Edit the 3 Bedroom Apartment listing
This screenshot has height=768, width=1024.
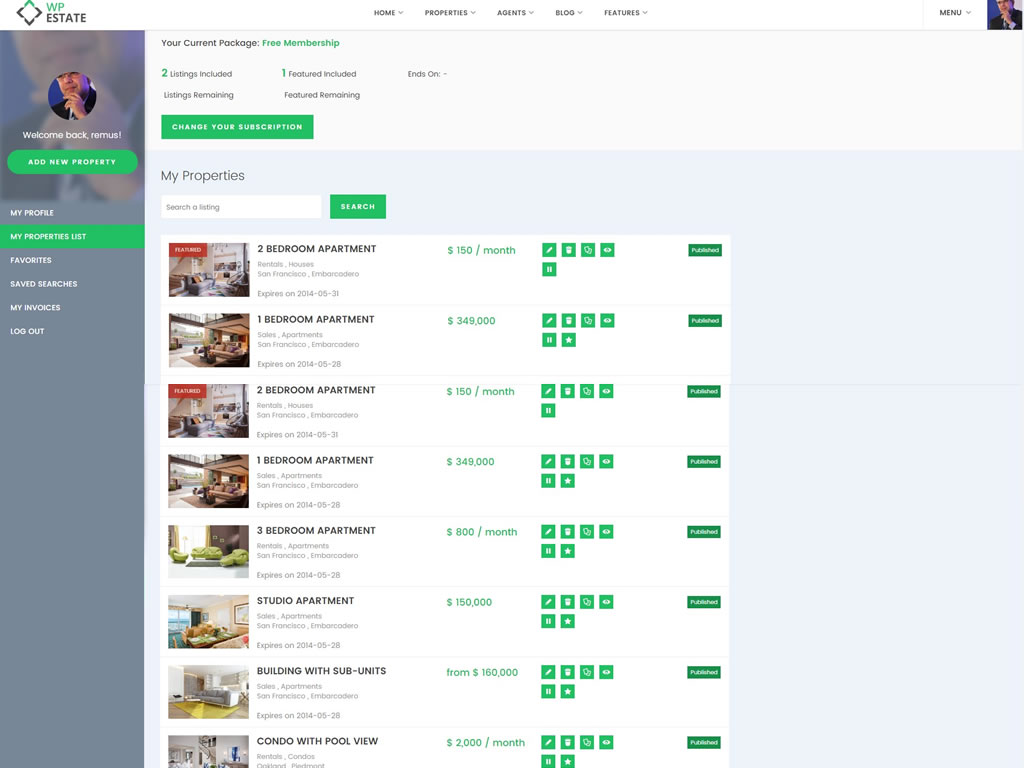click(548, 532)
